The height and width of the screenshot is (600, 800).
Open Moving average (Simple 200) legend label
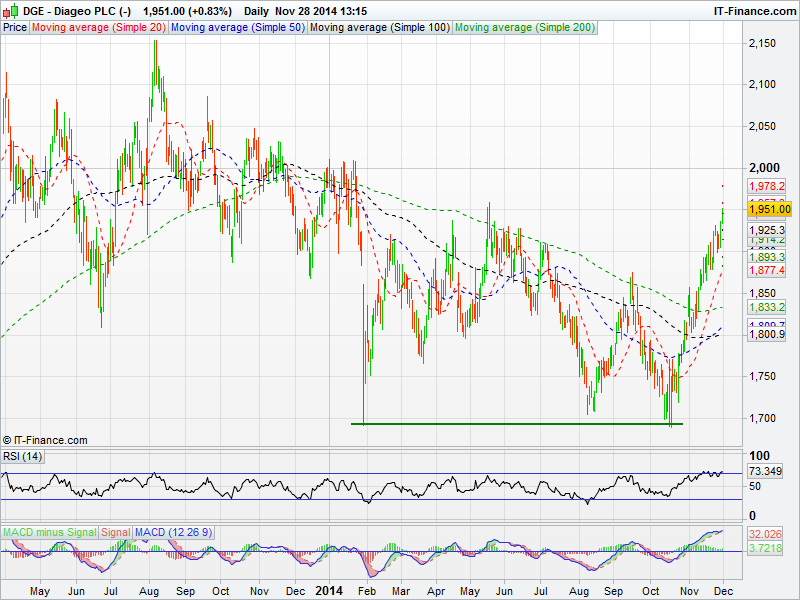pos(525,27)
